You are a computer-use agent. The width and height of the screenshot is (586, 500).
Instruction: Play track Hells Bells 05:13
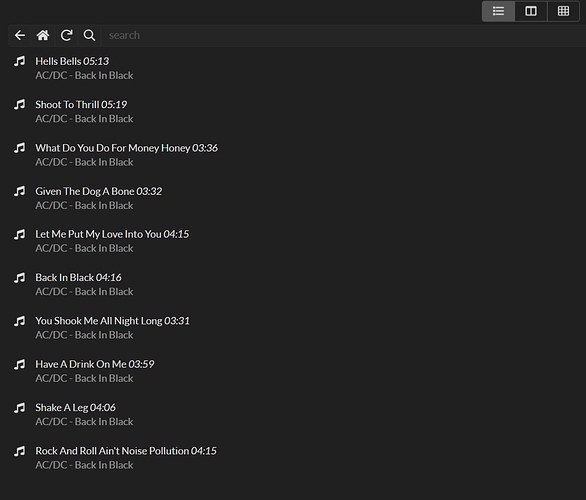coord(72,61)
